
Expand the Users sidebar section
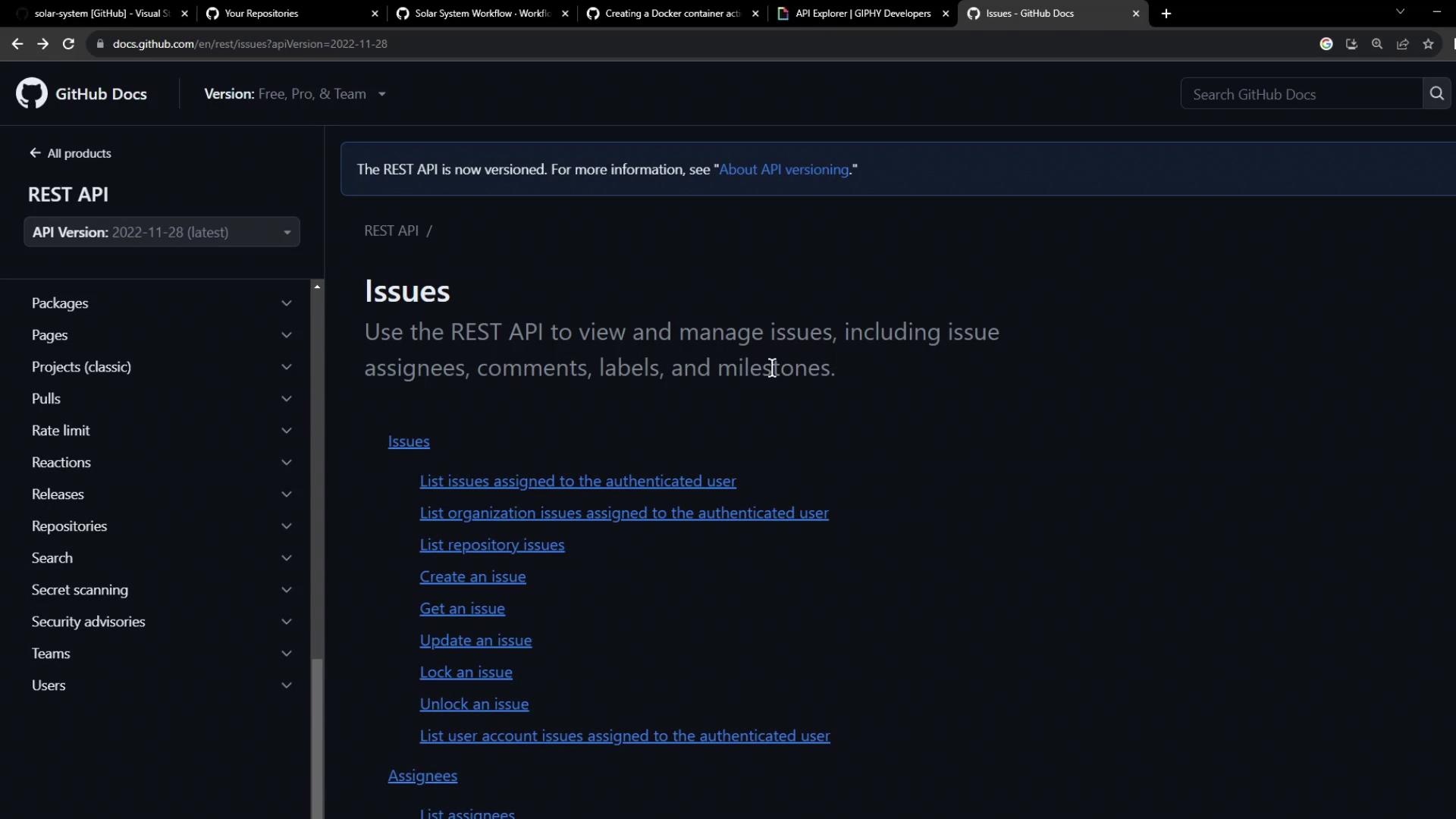pyautogui.click(x=286, y=686)
